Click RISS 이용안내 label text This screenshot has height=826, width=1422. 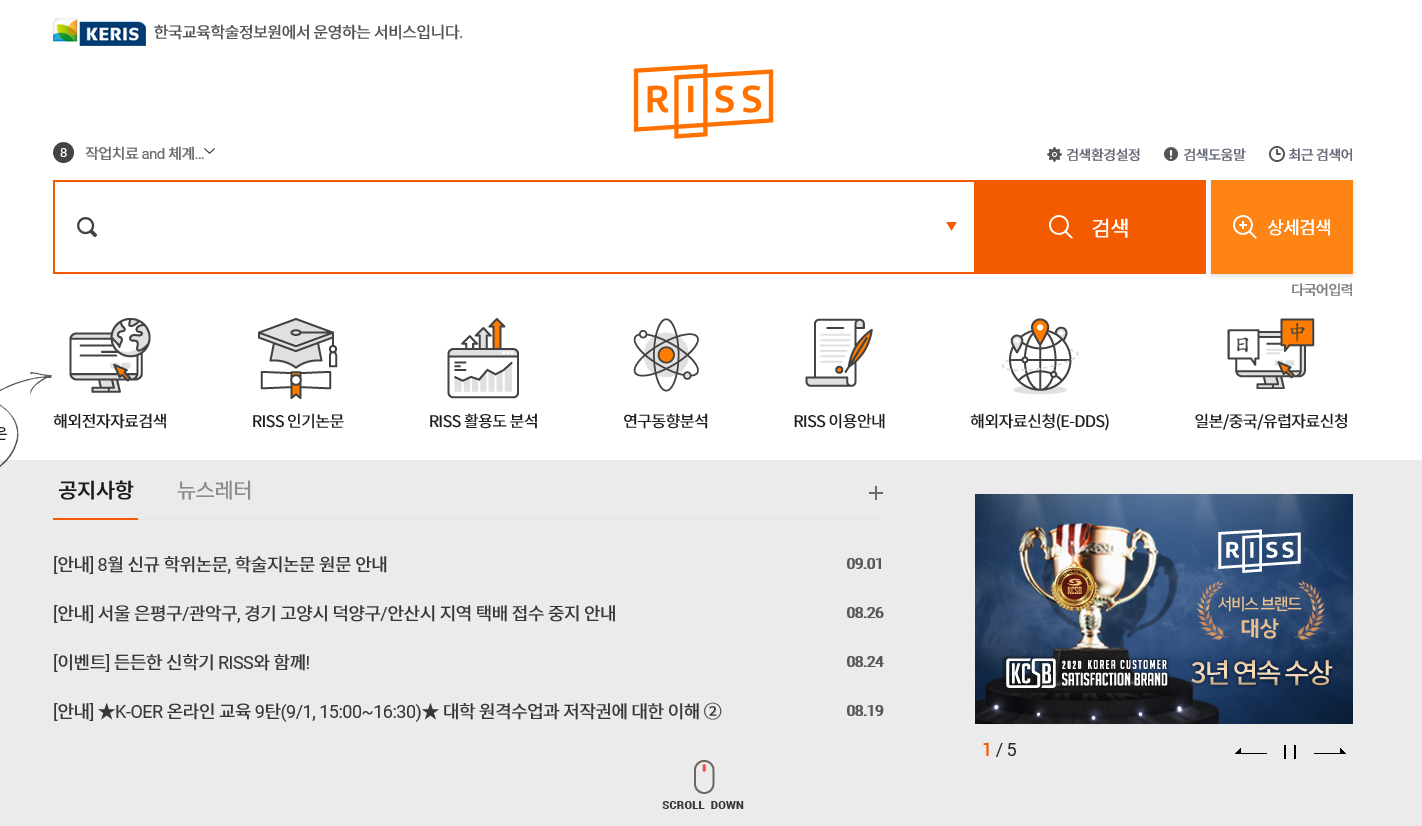point(839,421)
